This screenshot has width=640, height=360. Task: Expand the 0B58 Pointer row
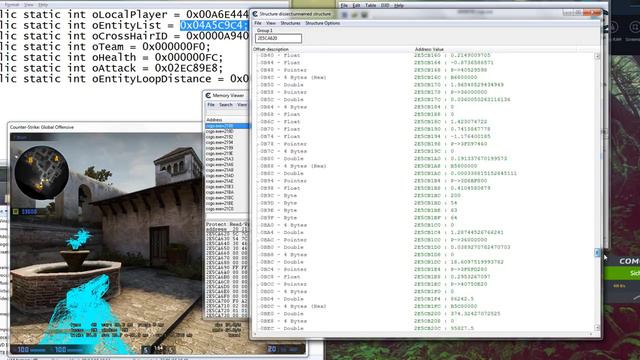257,92
